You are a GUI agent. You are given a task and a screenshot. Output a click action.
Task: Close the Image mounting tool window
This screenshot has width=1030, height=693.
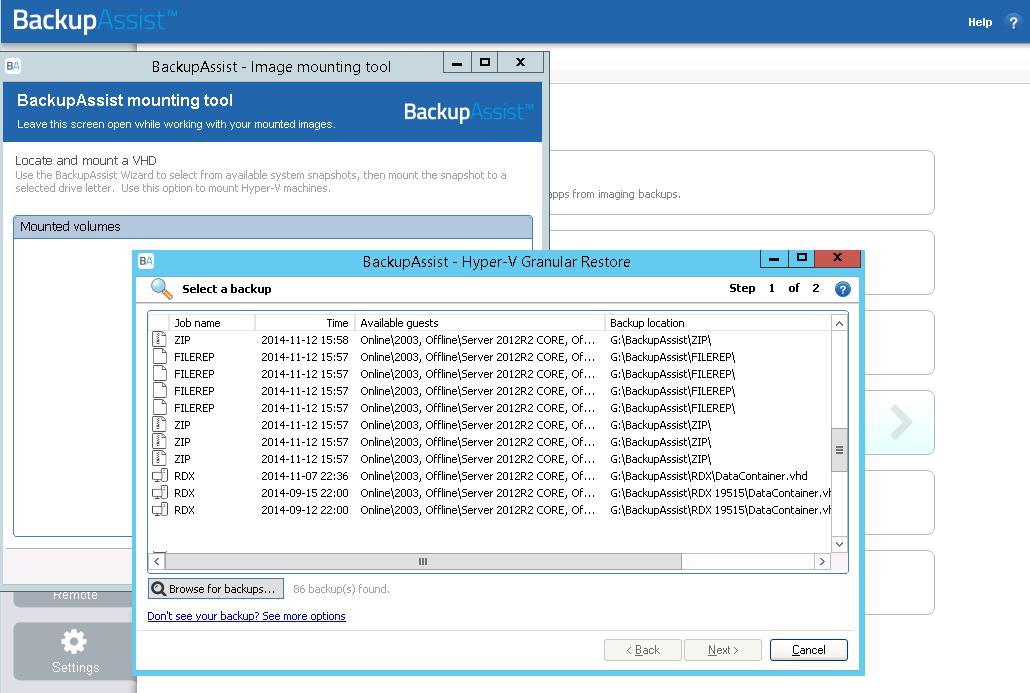(x=520, y=62)
